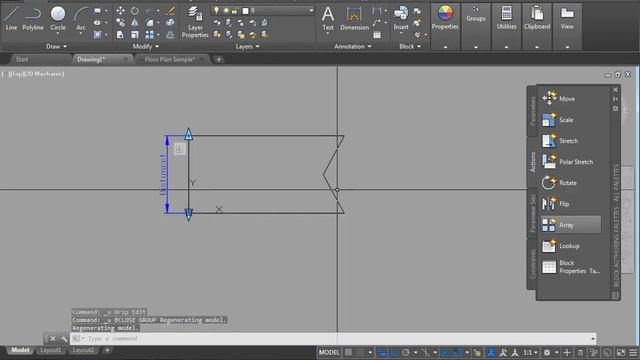Switch to the Layout2 tab

[x=83, y=350]
